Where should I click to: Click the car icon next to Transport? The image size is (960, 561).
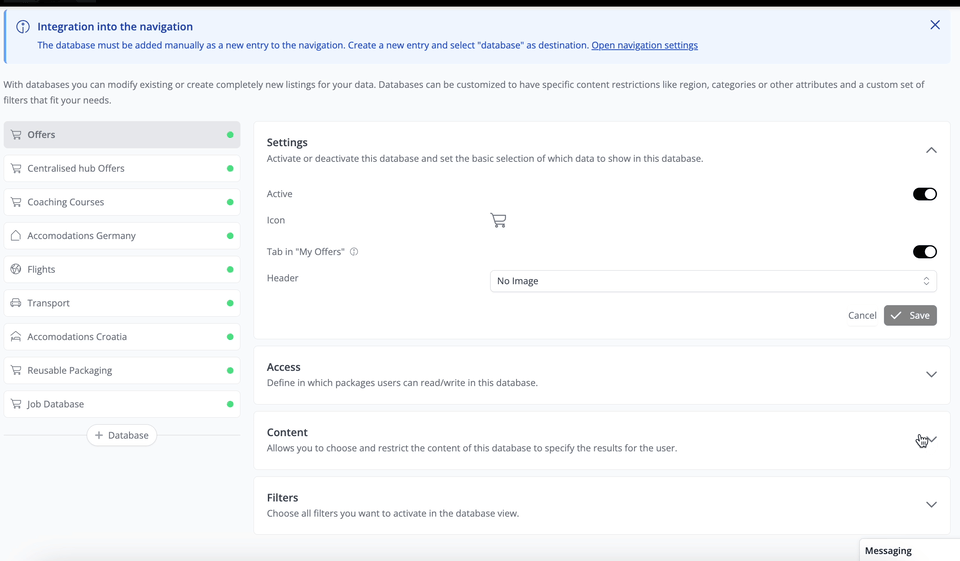[16, 303]
